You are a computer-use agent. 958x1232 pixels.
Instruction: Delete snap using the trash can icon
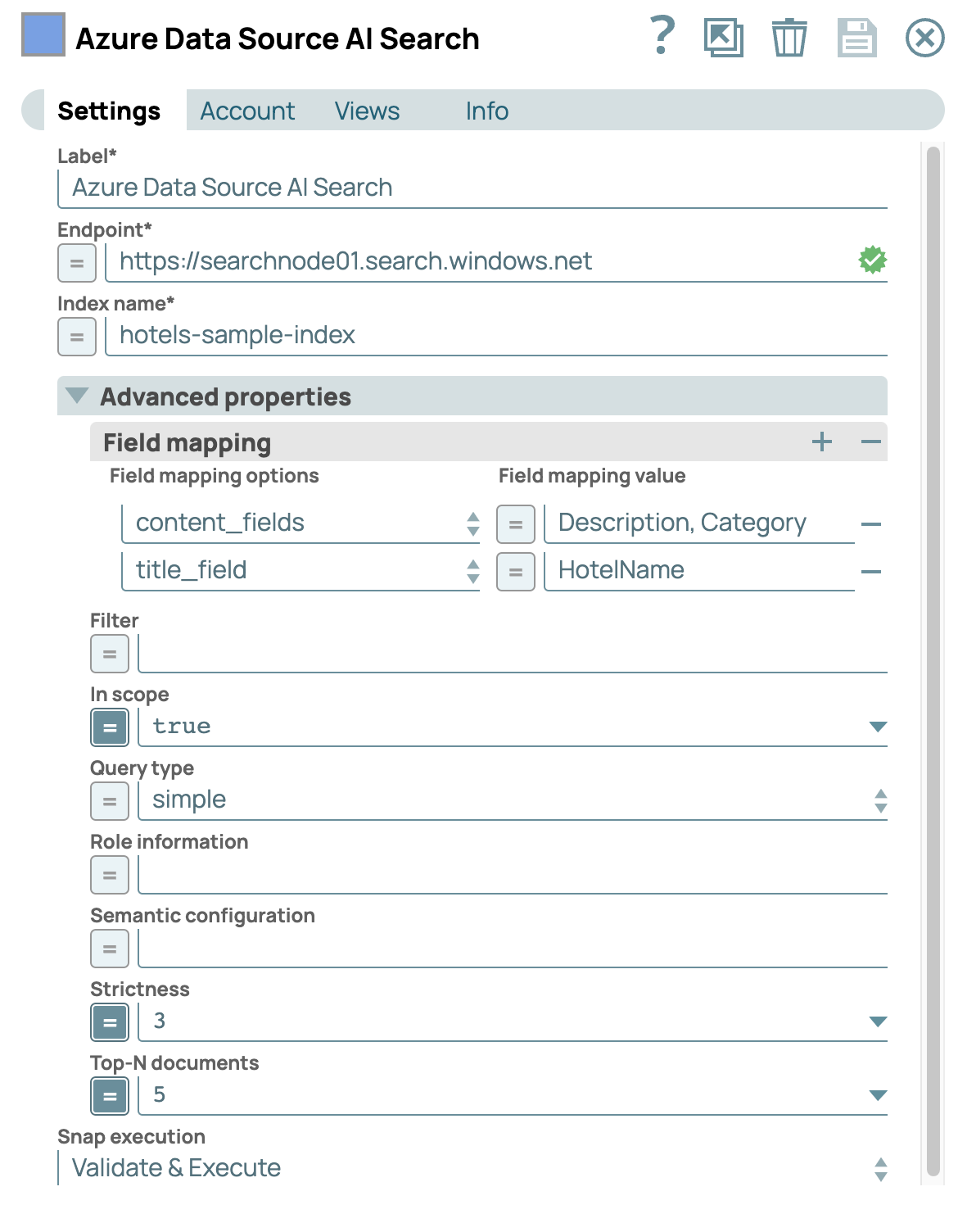point(789,38)
